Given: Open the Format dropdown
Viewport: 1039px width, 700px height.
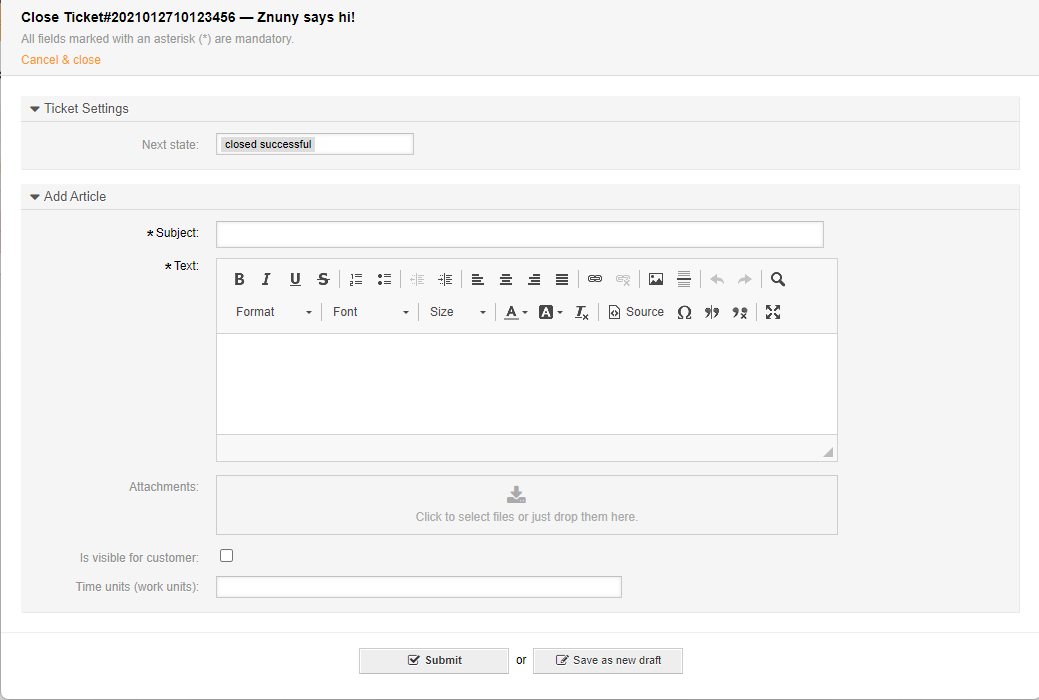Looking at the screenshot, I should 273,312.
